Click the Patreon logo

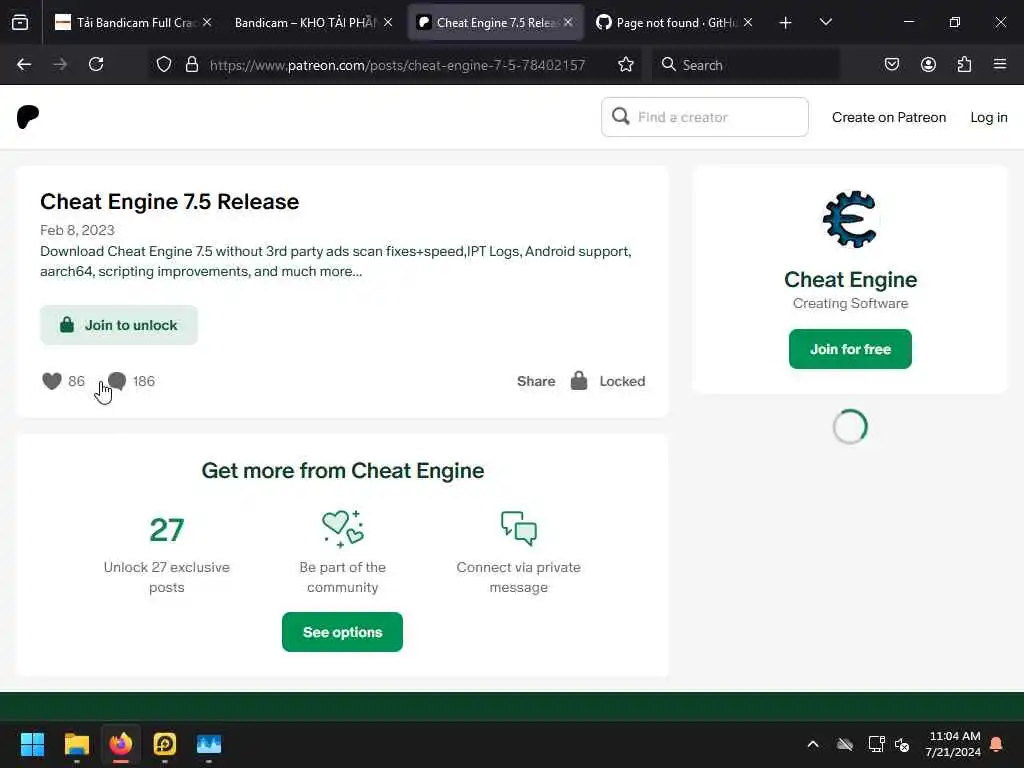(28, 118)
